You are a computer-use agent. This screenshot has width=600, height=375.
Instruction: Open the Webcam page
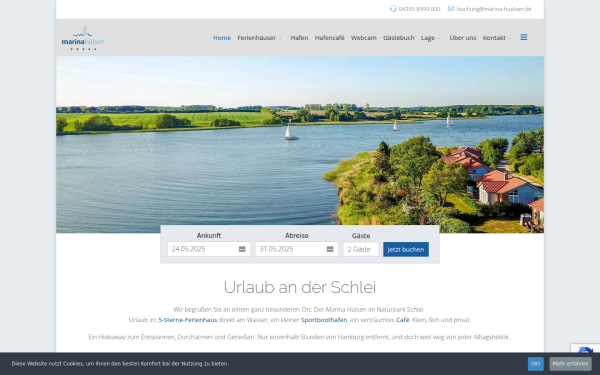(x=364, y=38)
